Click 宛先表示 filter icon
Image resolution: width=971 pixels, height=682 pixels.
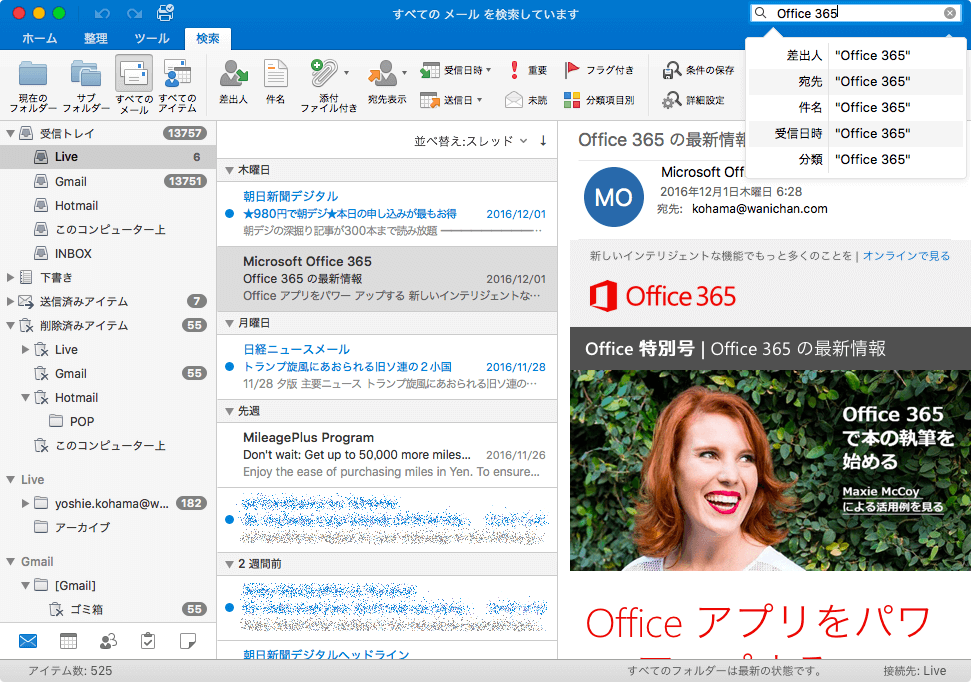pos(383,74)
